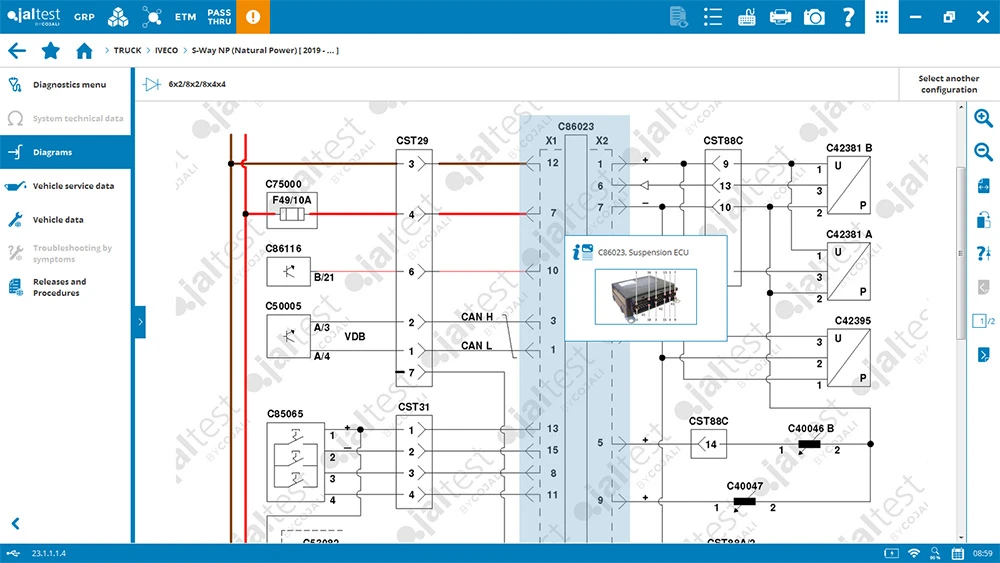Click the Jaltest logo

pyautogui.click(x=34, y=16)
